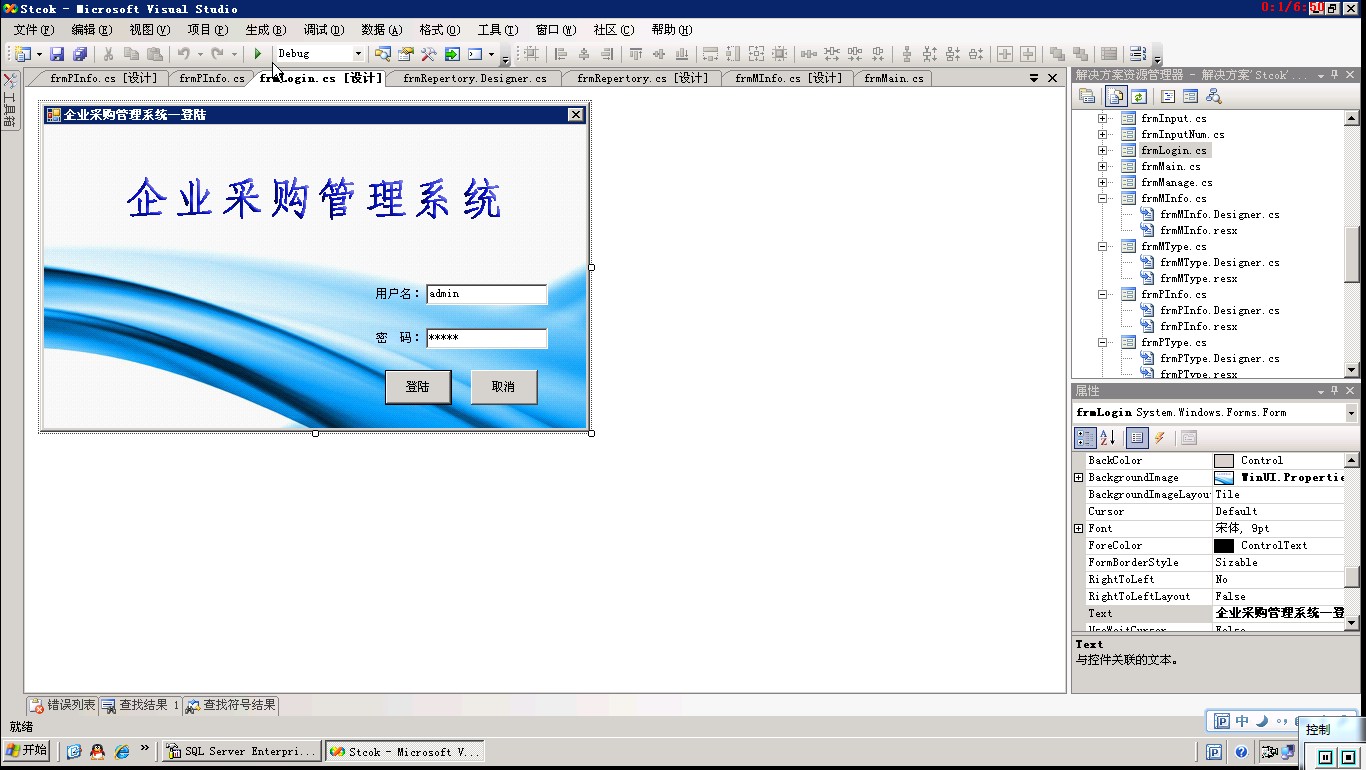
Task: Click the 取消 button on the form
Action: point(504,387)
